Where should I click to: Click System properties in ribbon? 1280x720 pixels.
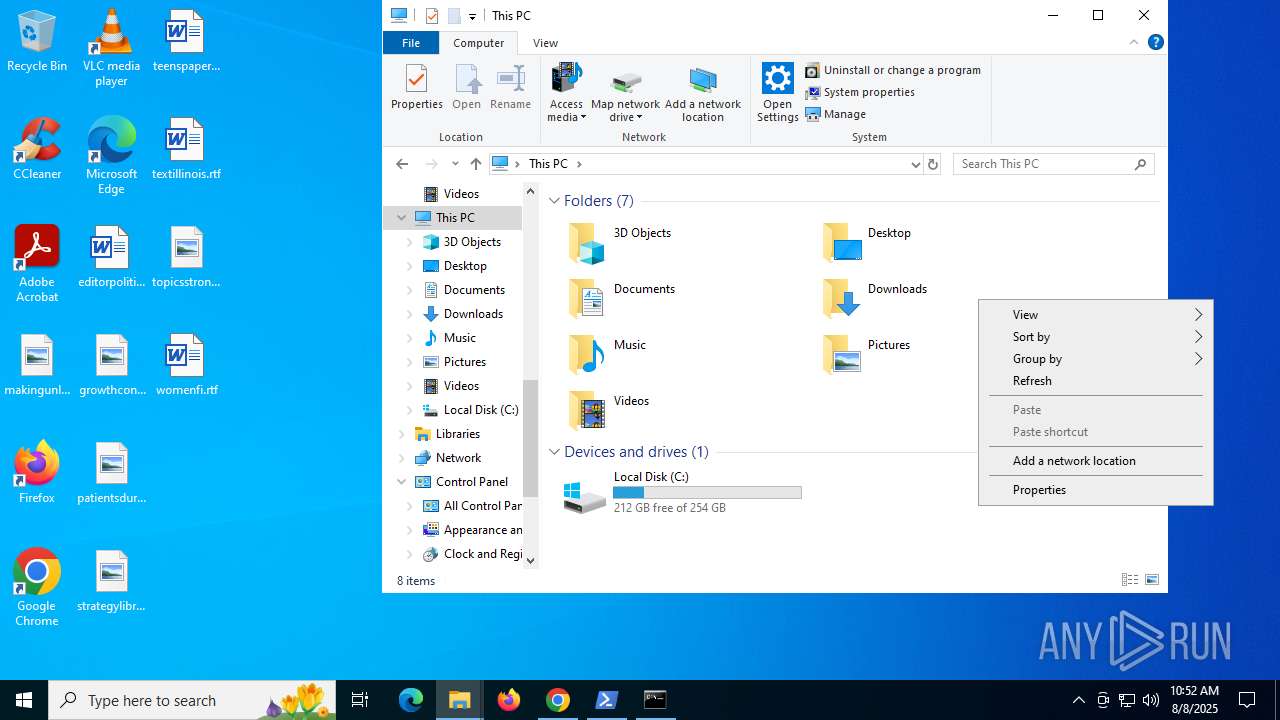click(x=860, y=92)
